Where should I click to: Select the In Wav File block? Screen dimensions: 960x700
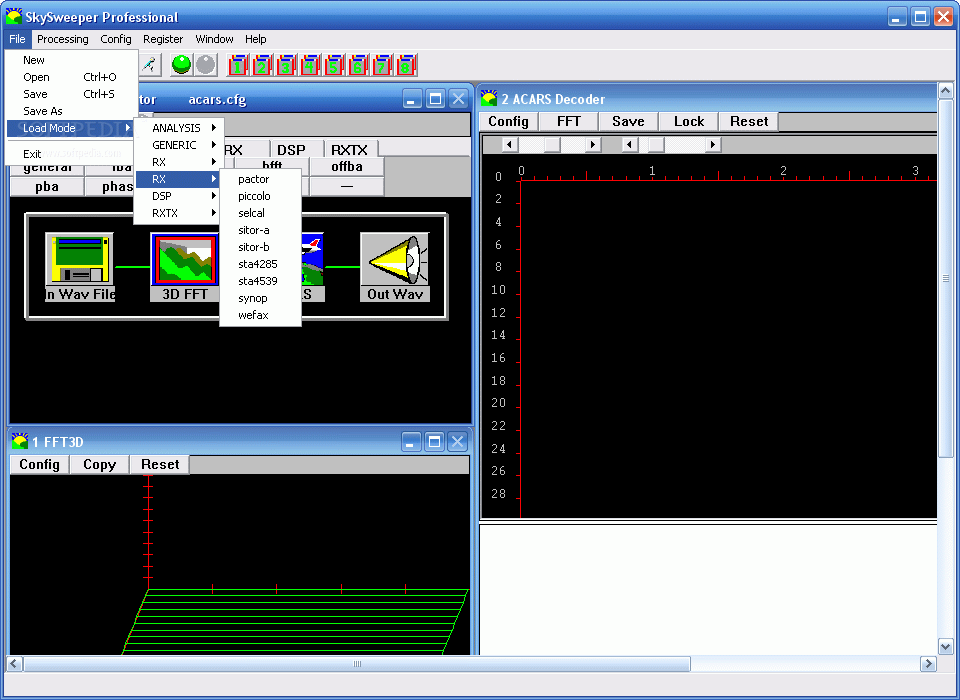pos(80,266)
